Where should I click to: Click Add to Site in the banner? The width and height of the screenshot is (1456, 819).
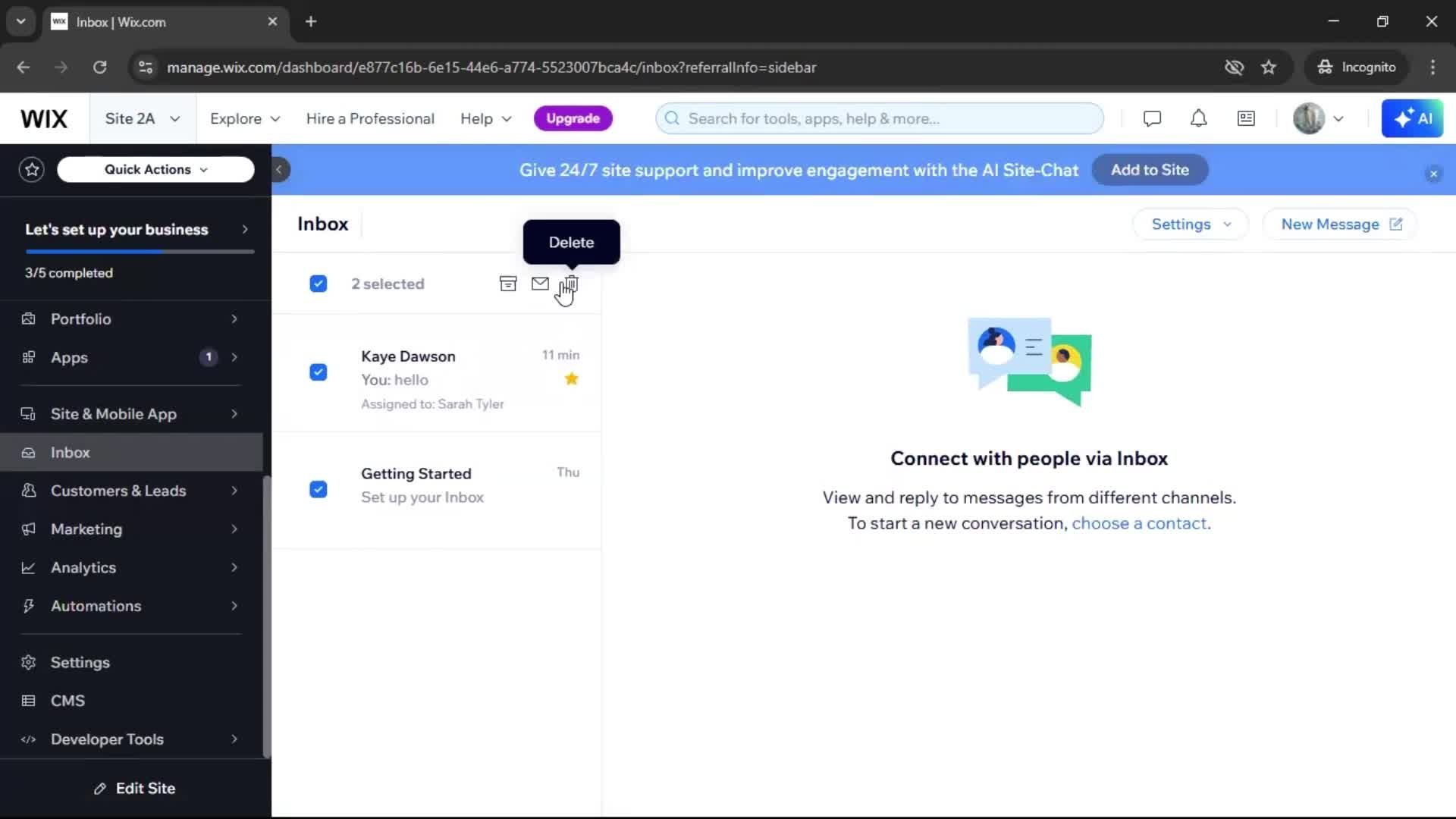[1150, 170]
